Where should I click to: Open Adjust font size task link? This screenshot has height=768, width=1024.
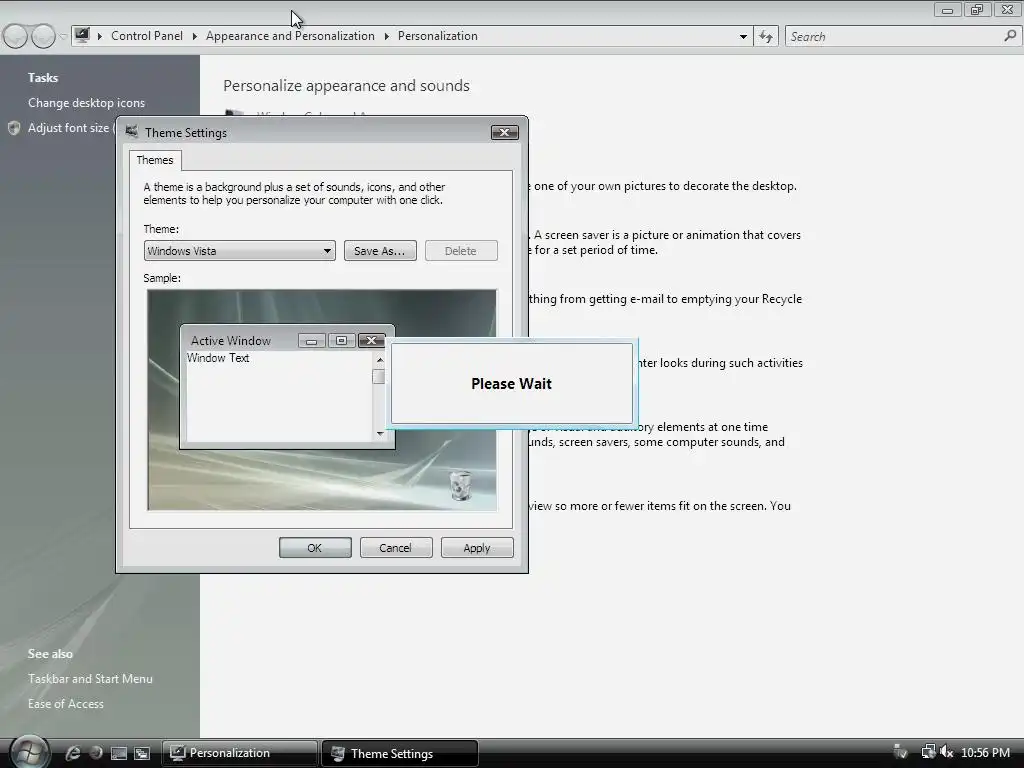[x=69, y=128]
